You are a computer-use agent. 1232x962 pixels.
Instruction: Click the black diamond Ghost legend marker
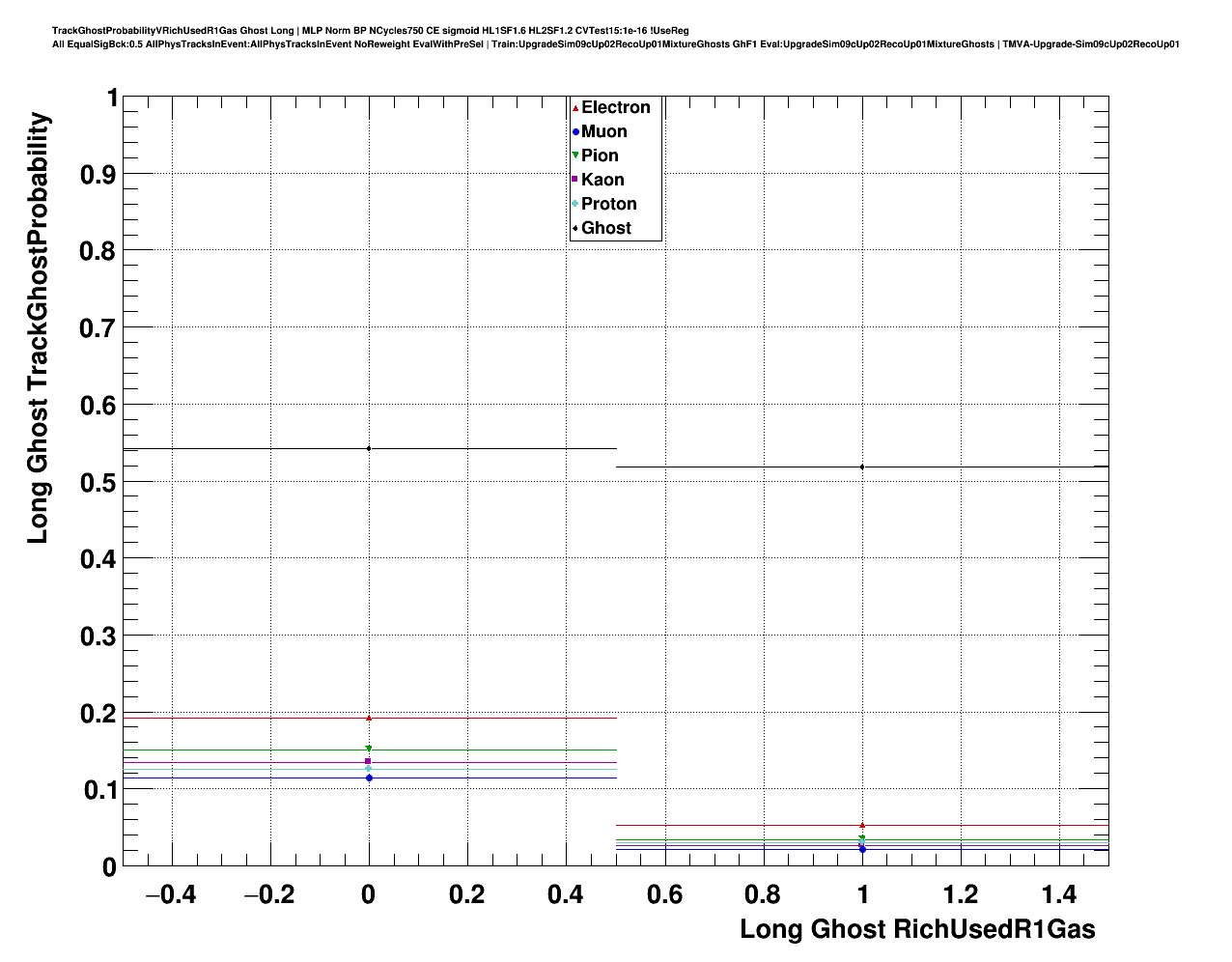(574, 228)
